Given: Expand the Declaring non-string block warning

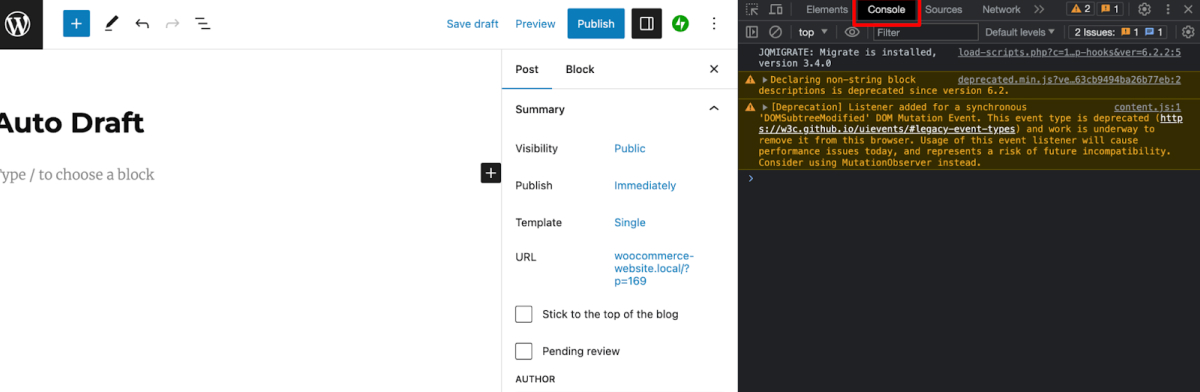Looking at the screenshot, I should [x=765, y=79].
